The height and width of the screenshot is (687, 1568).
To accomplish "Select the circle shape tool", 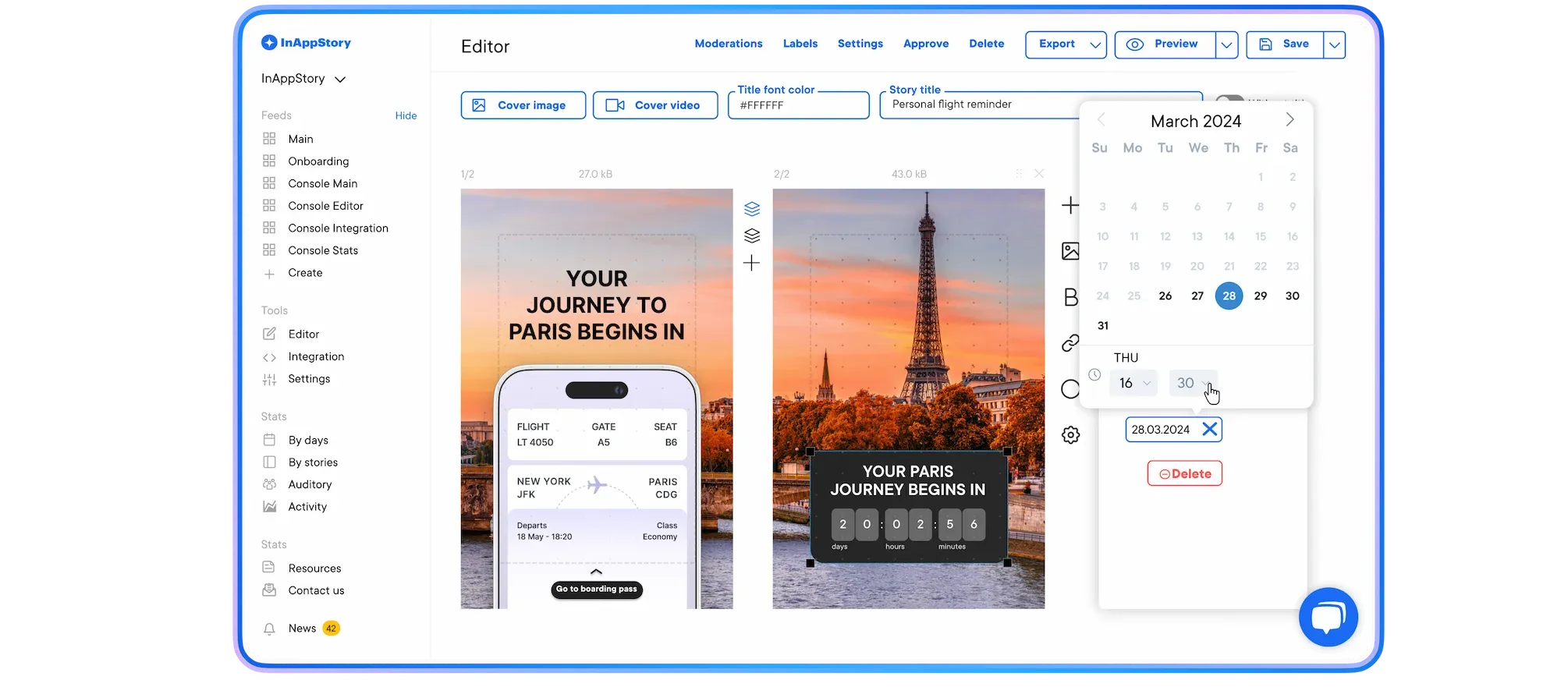I will [1070, 389].
